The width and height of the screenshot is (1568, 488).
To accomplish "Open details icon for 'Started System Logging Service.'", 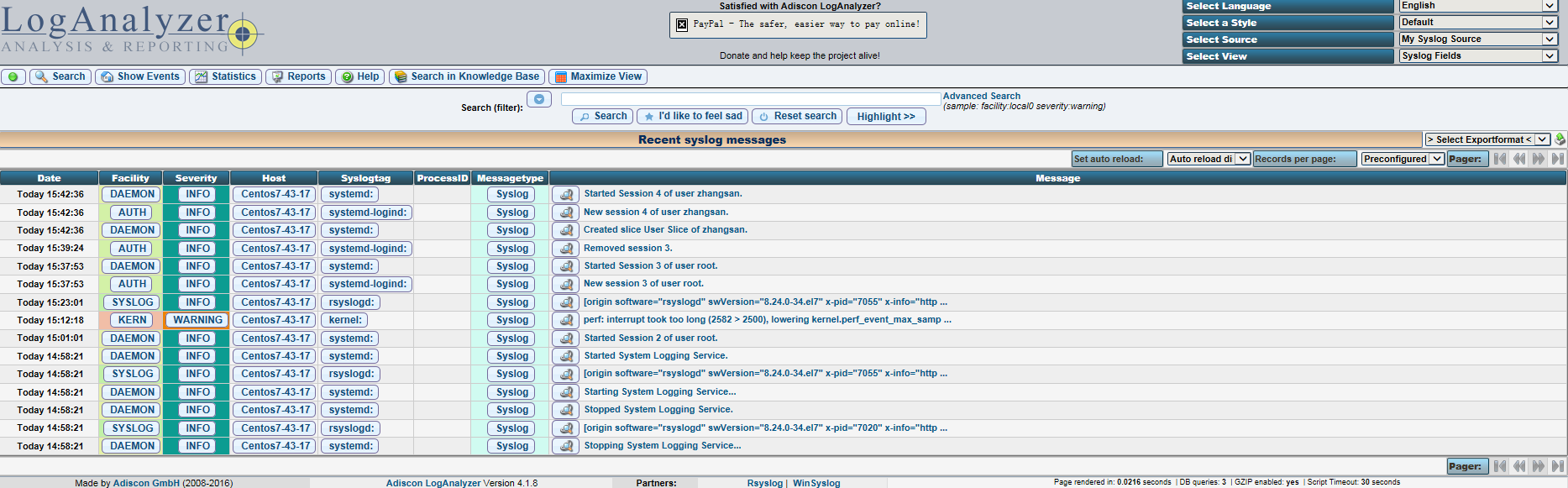I will (566, 356).
